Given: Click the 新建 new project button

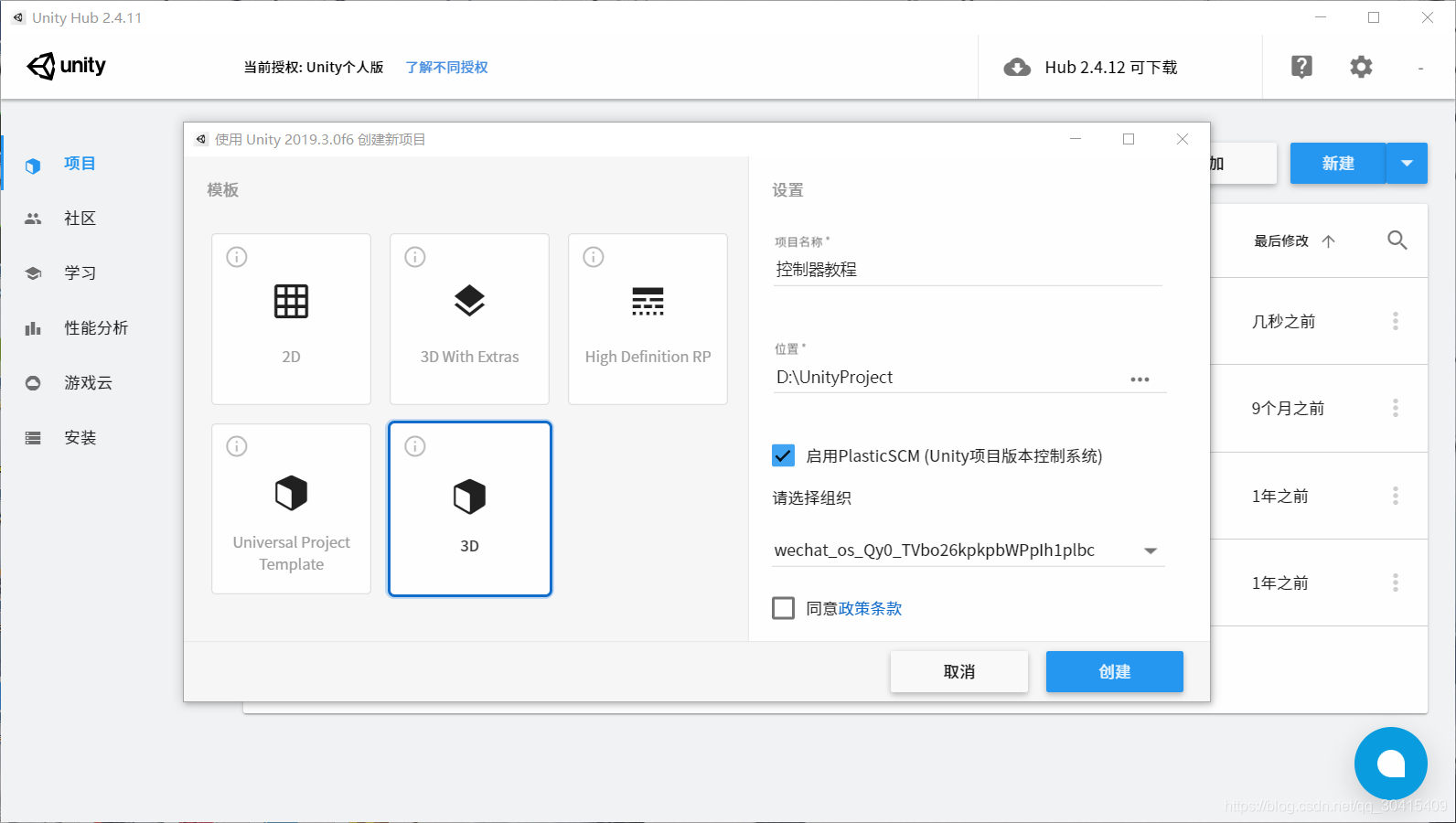Looking at the screenshot, I should coord(1338,164).
